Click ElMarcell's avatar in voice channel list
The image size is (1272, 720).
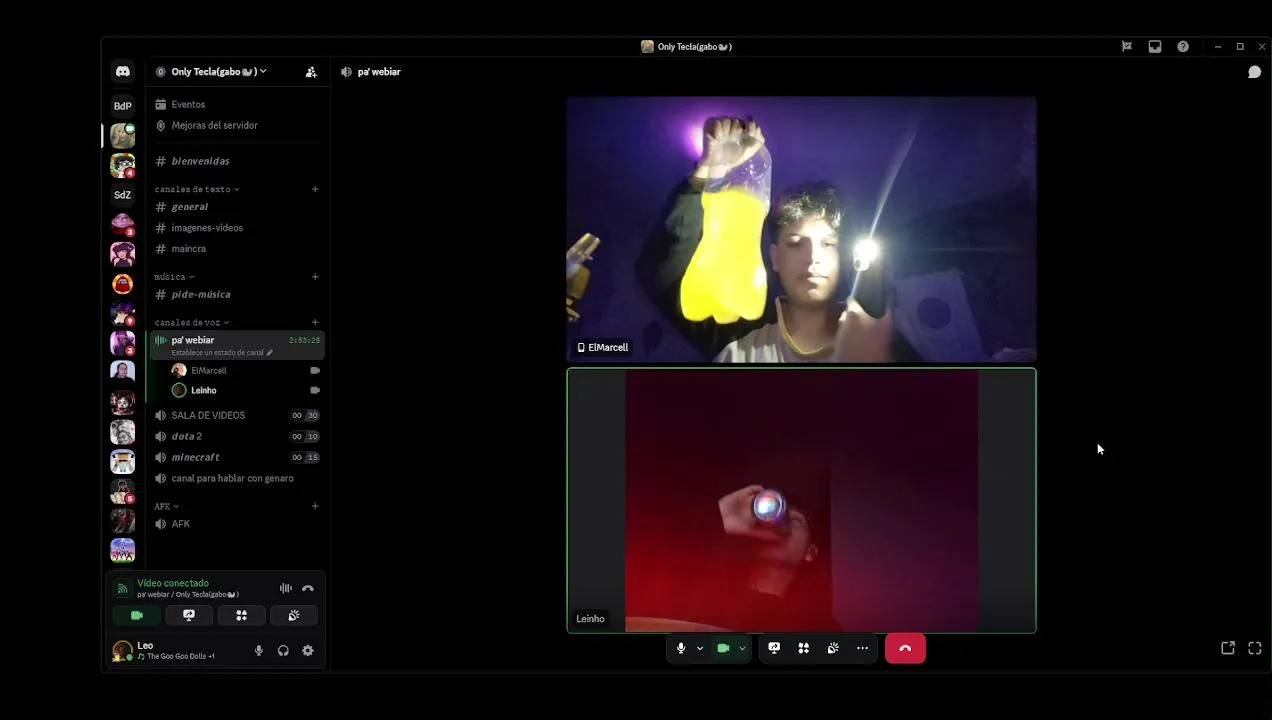179,370
